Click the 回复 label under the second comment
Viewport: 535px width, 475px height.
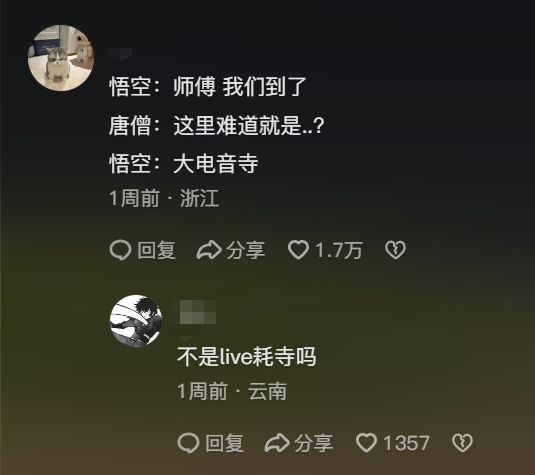coord(225,443)
